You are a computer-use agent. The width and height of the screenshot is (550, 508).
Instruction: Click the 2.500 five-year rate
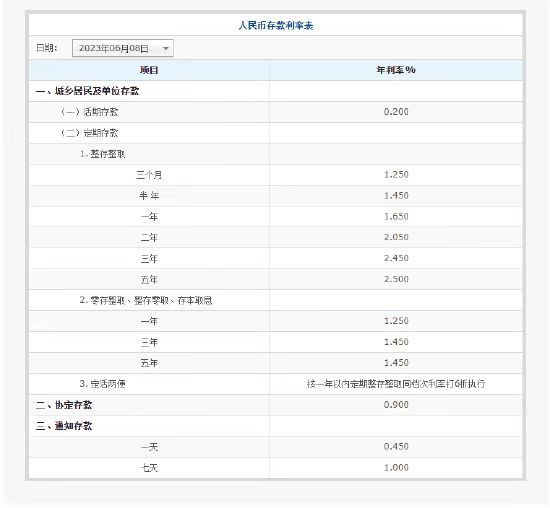coord(396,279)
